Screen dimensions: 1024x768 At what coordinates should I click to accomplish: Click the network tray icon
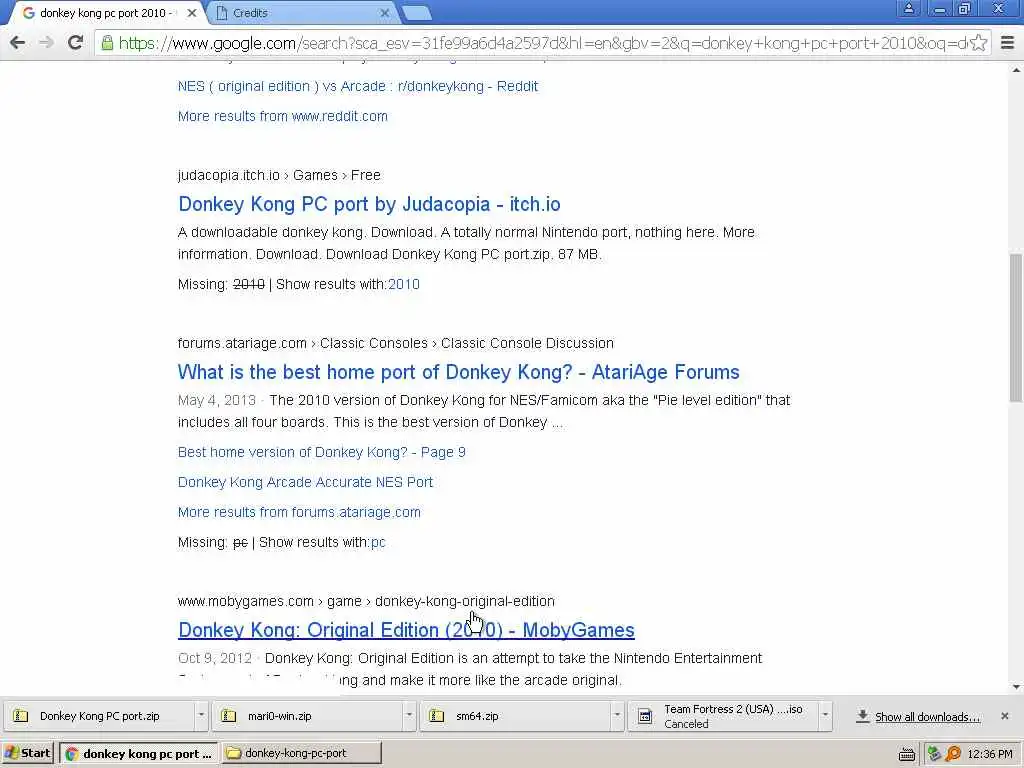tap(934, 754)
